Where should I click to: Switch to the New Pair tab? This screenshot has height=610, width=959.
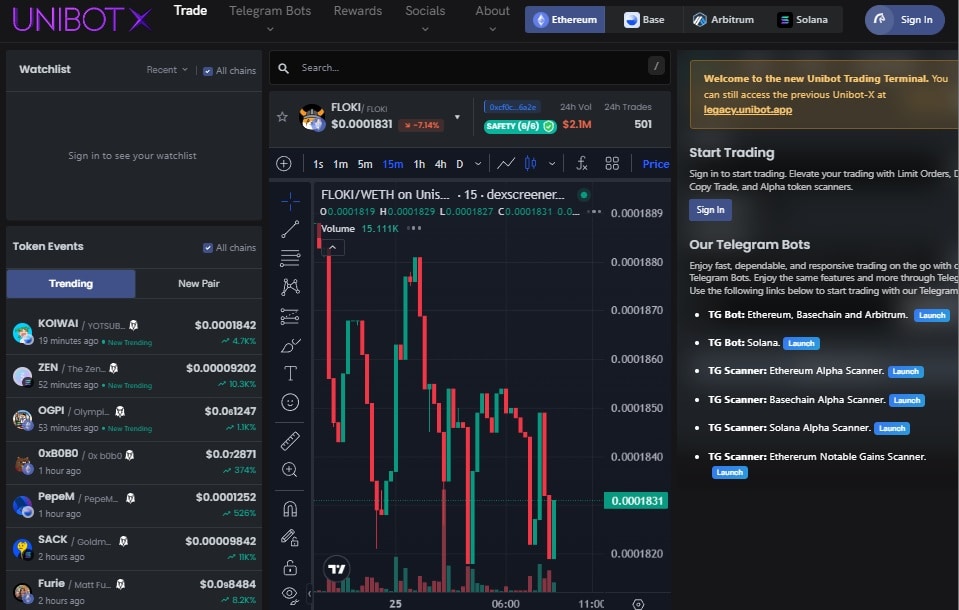point(199,283)
